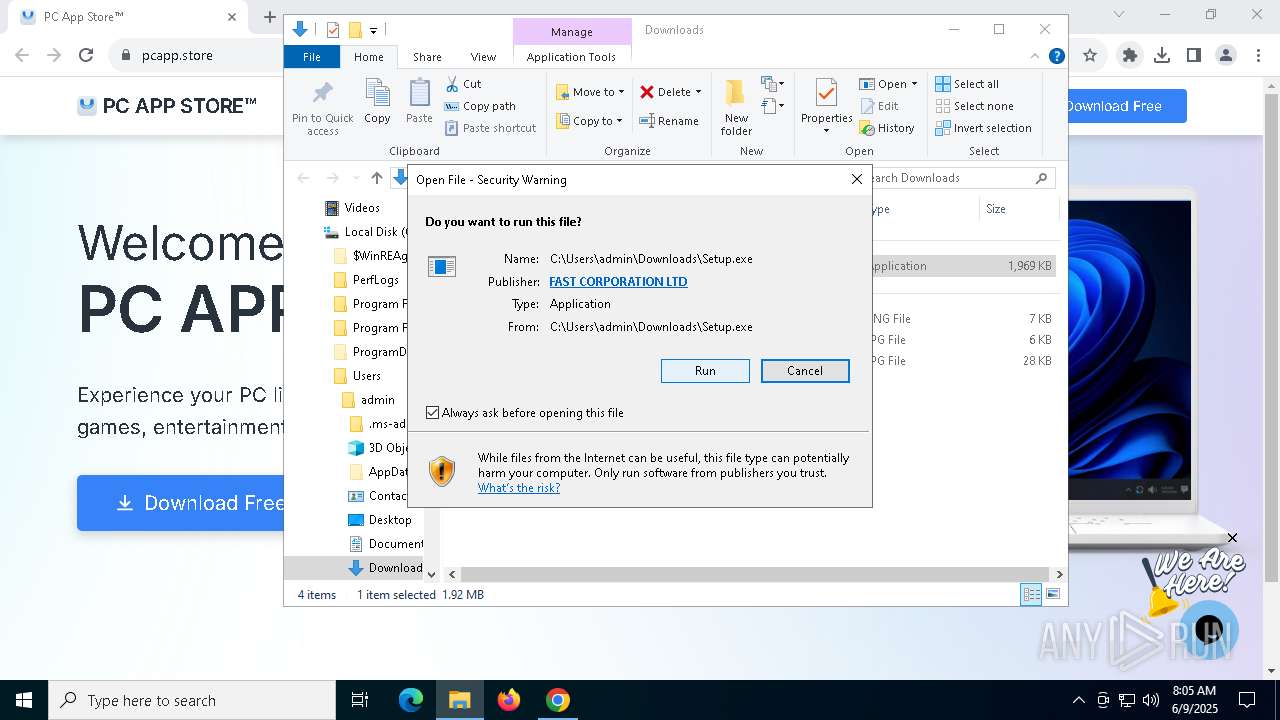Click the Paste icon in the ribbon
1280x720 pixels.
coord(419,101)
